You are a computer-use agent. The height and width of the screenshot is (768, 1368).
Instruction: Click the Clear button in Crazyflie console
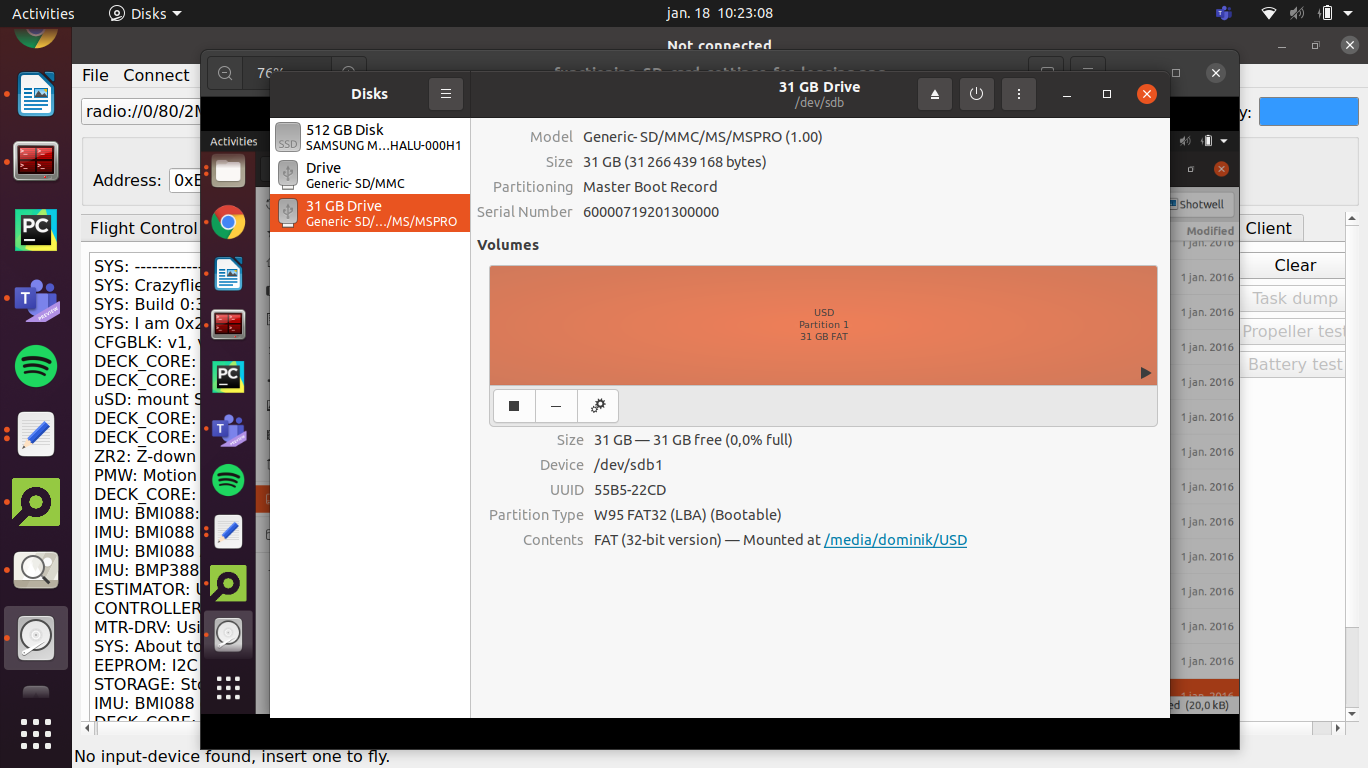(x=1295, y=265)
